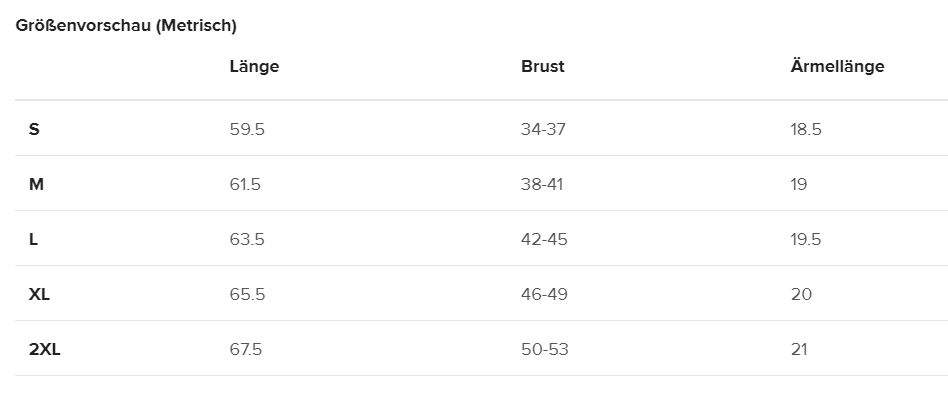Select the 2XL size row label
The image size is (948, 411).
coord(45,349)
